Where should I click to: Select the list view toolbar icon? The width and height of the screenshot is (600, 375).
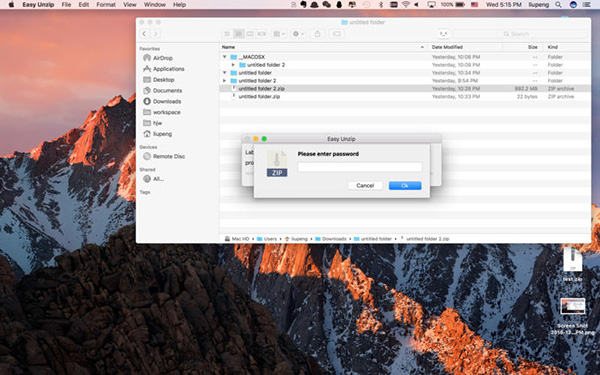click(x=239, y=34)
